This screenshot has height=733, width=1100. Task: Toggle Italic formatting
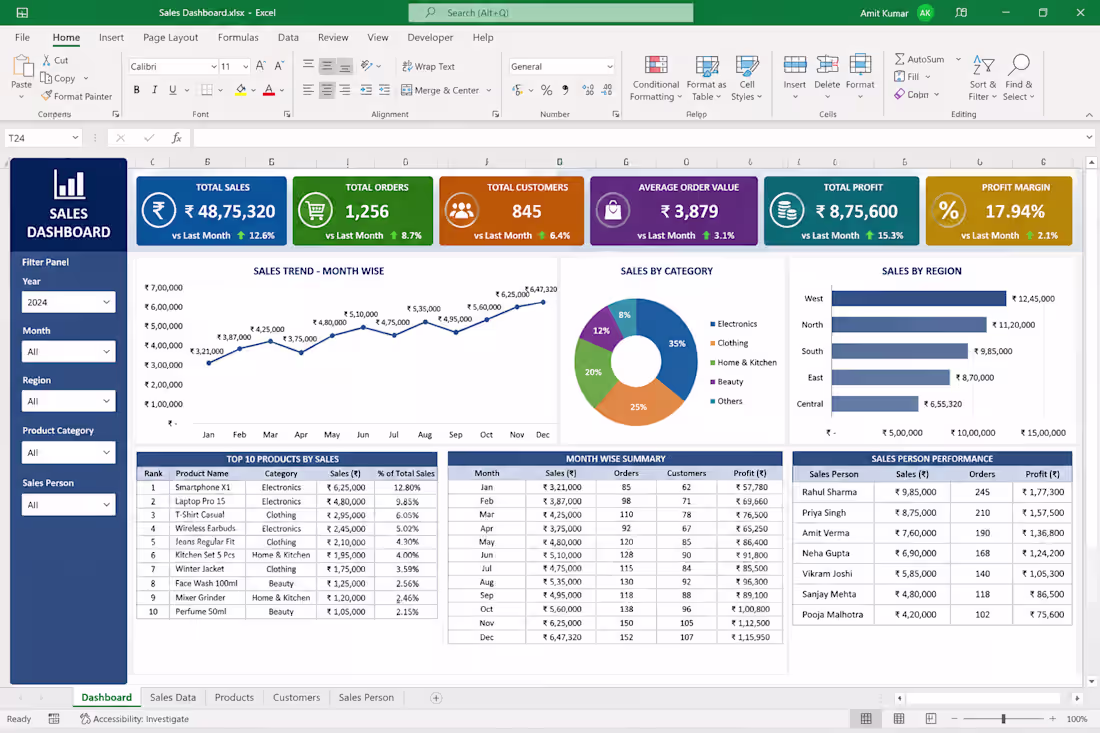point(154,90)
